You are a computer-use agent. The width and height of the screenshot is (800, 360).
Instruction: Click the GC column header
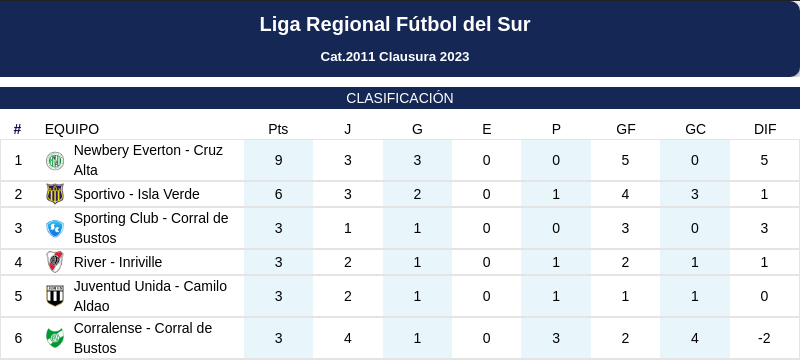695,130
